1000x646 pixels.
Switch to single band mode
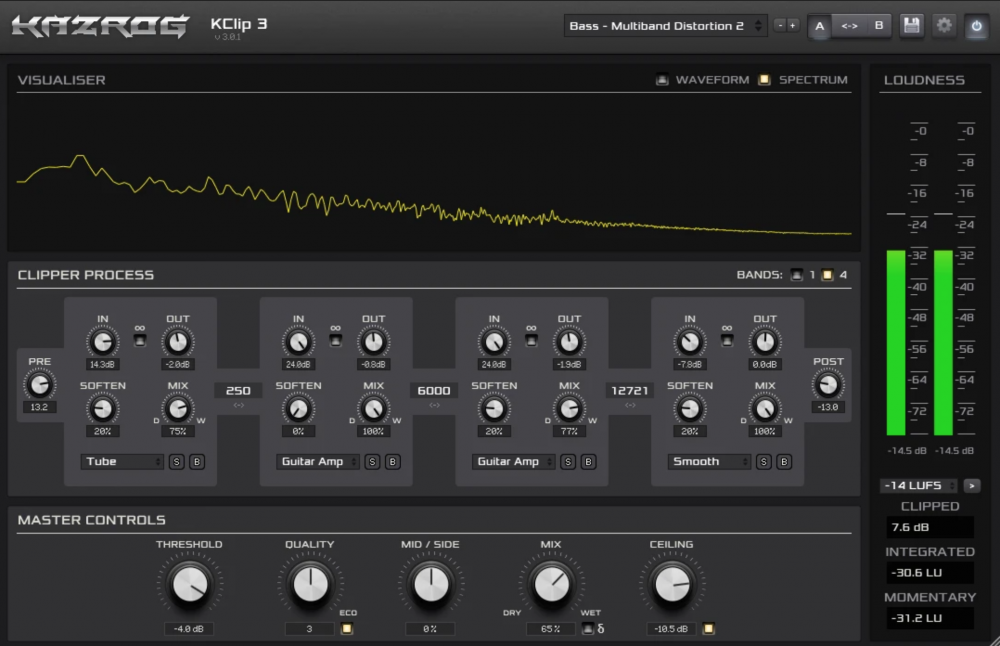(797, 275)
